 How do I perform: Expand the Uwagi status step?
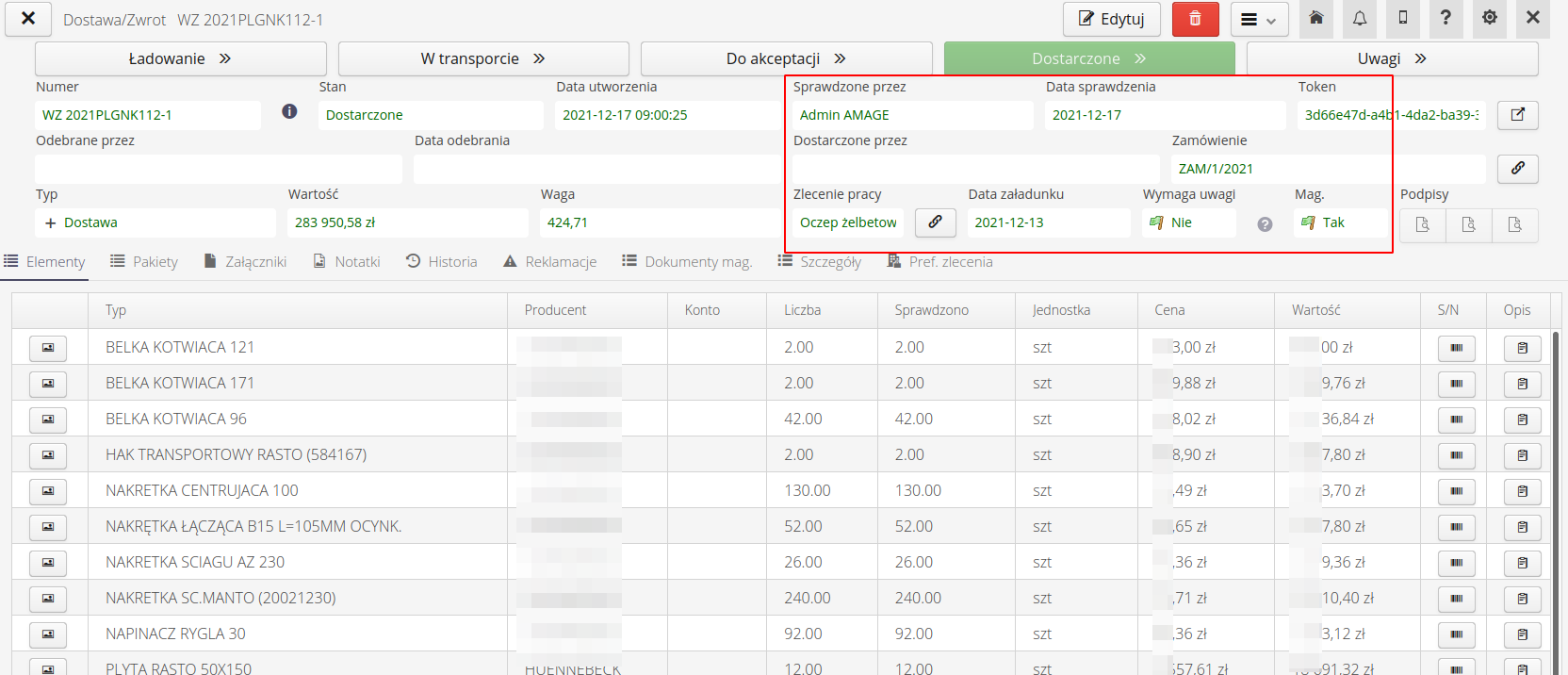point(1391,58)
